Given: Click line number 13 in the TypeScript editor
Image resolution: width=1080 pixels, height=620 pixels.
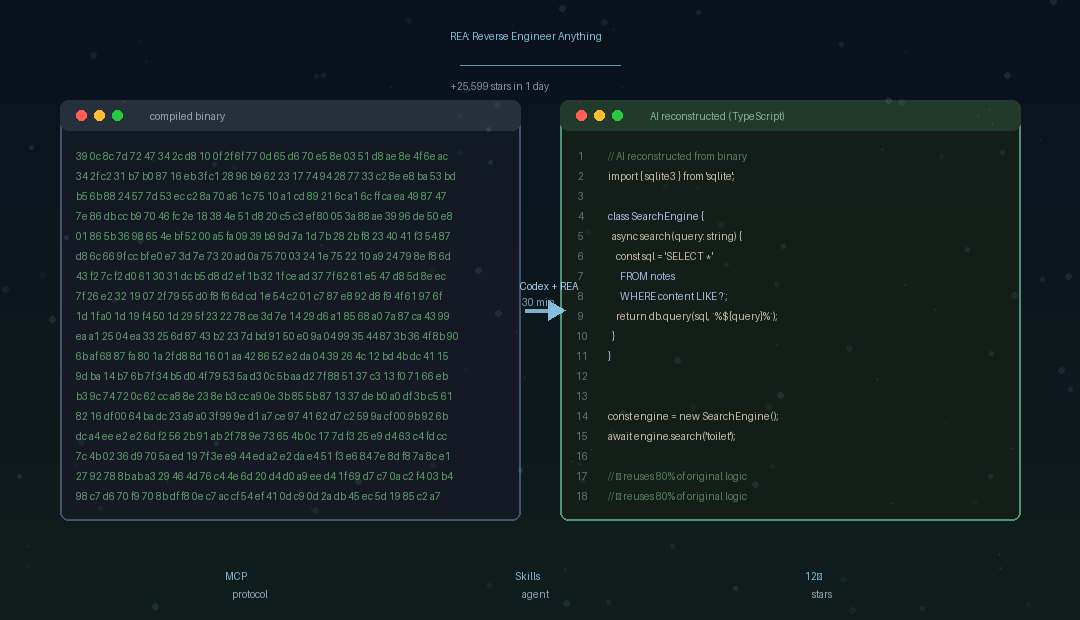Looking at the screenshot, I should [582, 396].
